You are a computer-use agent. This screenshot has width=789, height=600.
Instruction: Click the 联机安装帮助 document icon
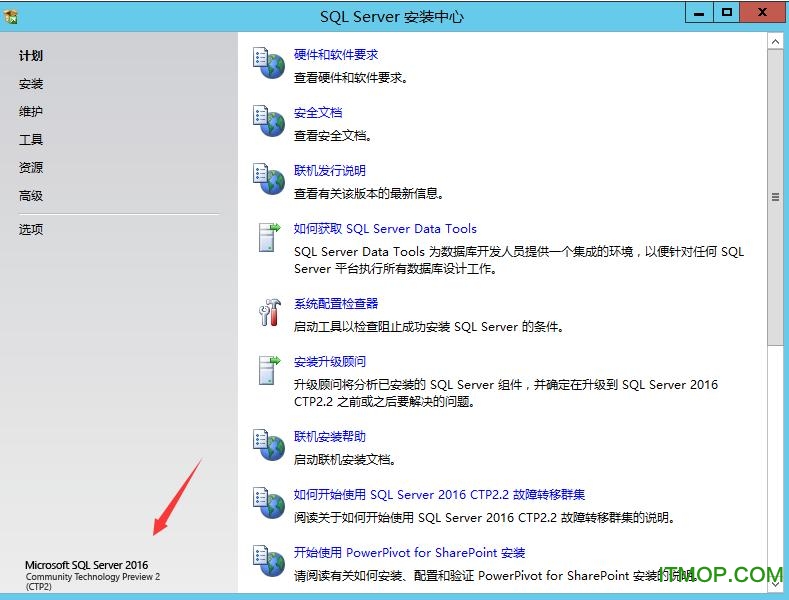pos(267,445)
